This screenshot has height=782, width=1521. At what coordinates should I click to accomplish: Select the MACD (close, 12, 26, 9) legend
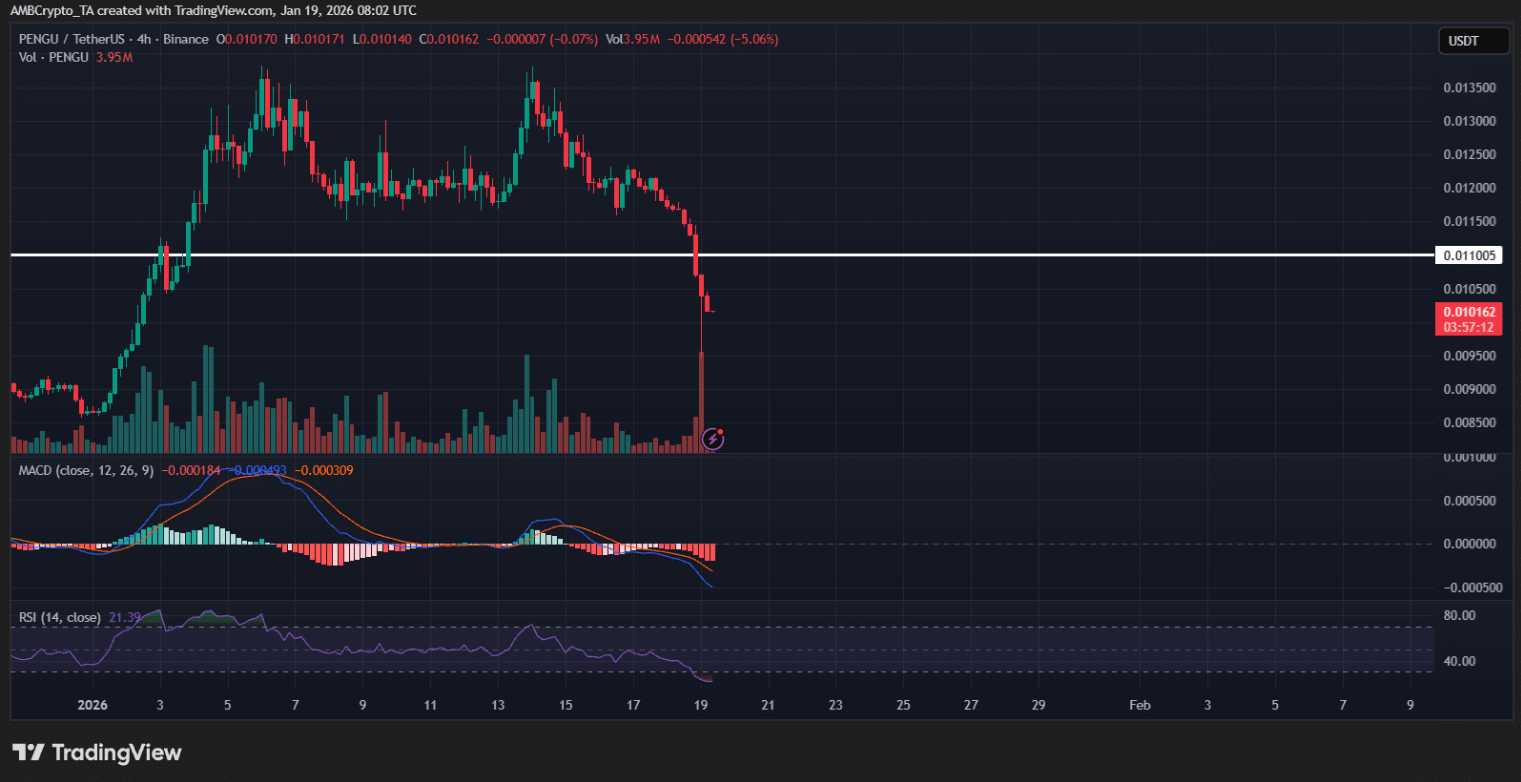pos(87,470)
